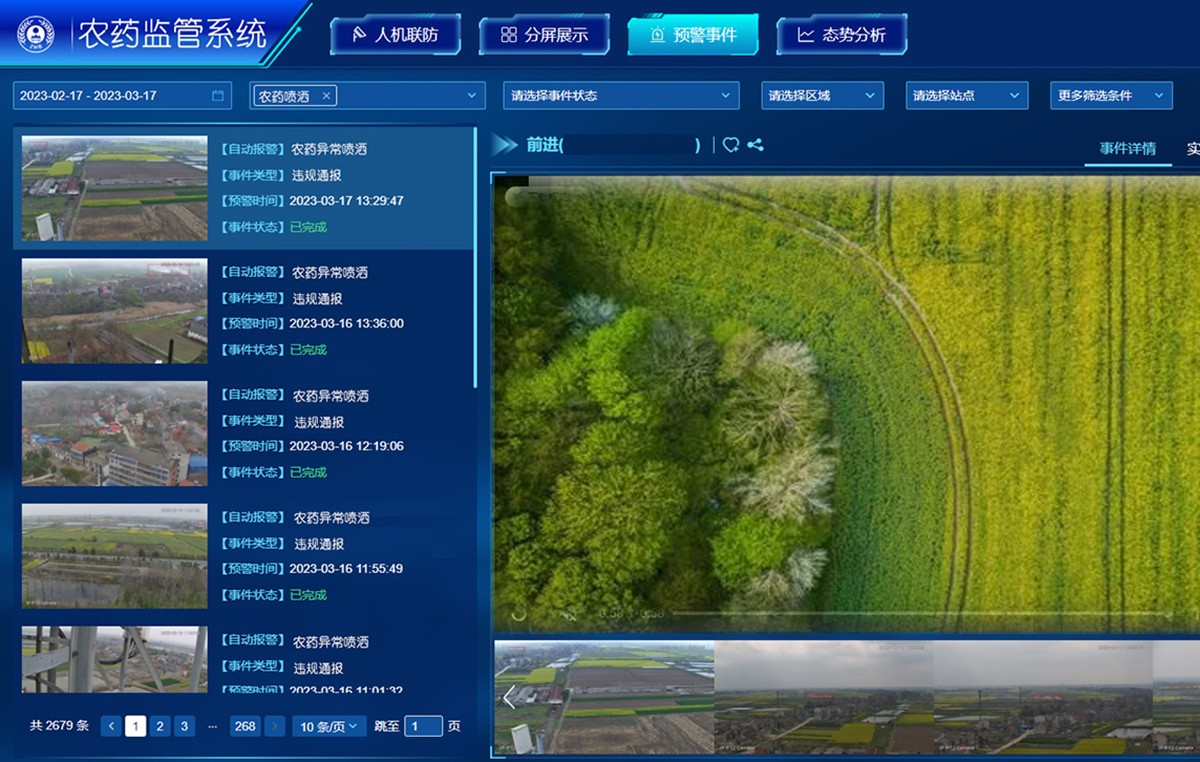Click 已完成 status of 13:29:47 event
1200x762 pixels.
[x=308, y=227]
